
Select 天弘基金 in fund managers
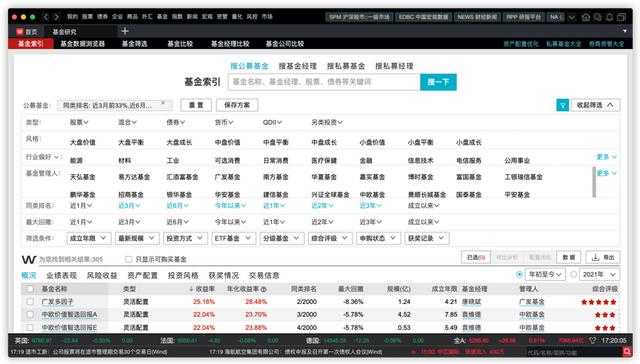82,177
